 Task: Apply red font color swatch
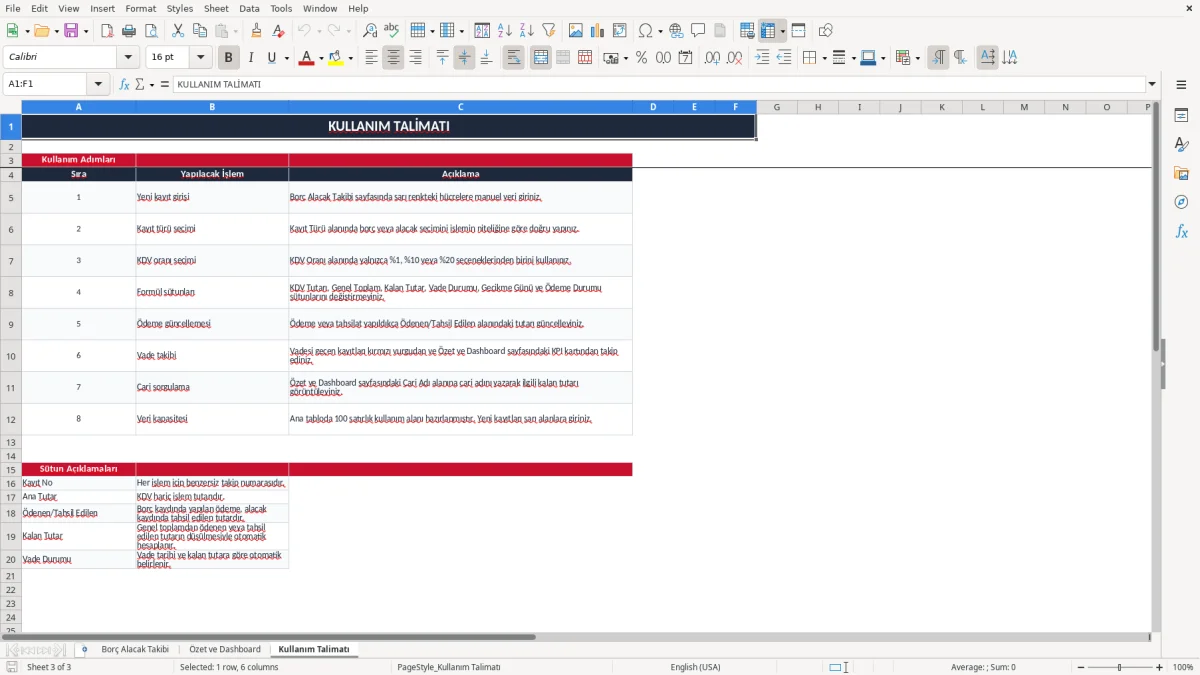tap(305, 58)
